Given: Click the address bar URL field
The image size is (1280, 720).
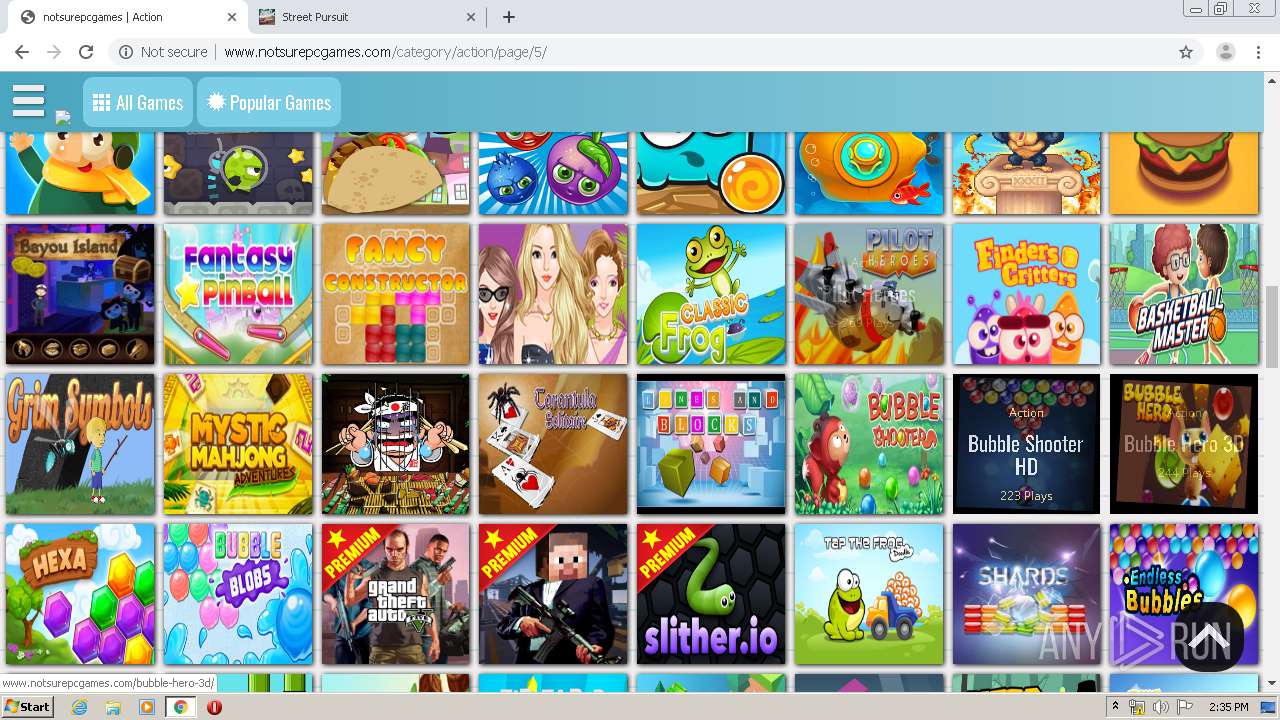Looking at the screenshot, I should tap(640, 52).
